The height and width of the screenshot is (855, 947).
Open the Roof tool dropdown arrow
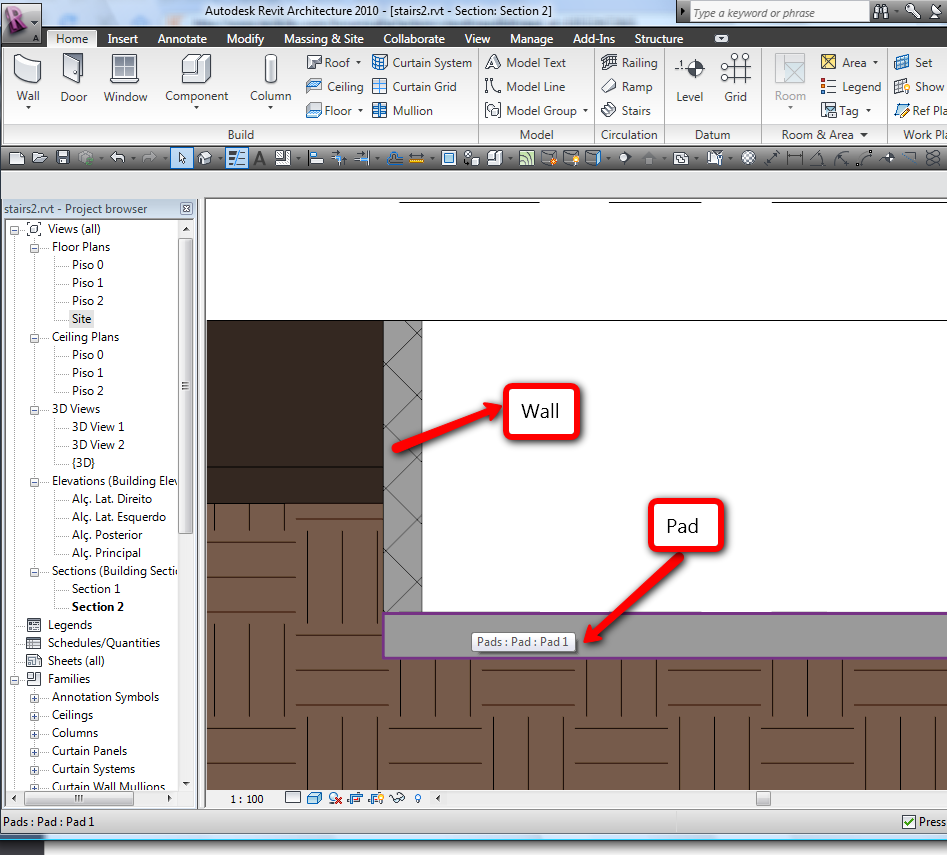tap(358, 63)
